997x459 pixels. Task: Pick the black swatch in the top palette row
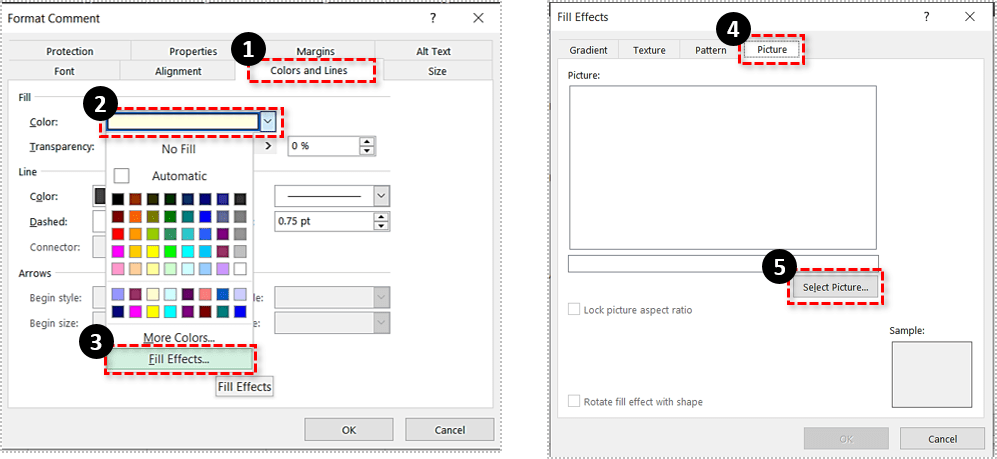tap(120, 199)
